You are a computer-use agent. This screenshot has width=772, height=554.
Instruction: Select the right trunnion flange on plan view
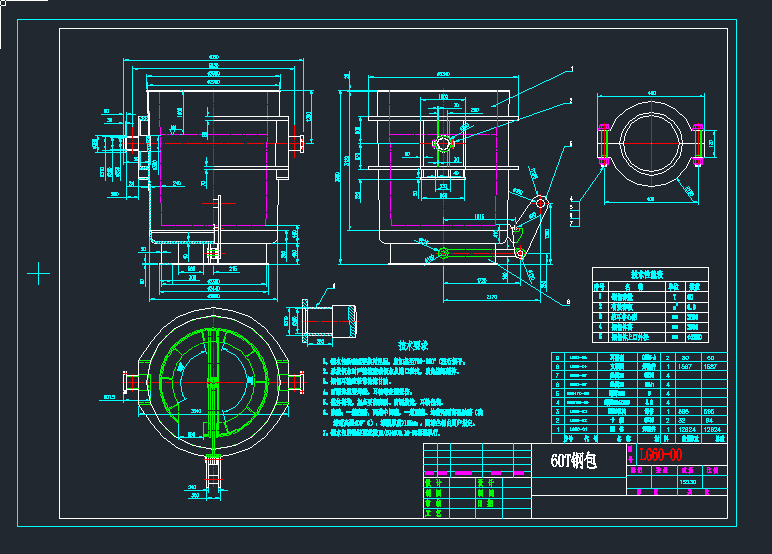coord(296,382)
